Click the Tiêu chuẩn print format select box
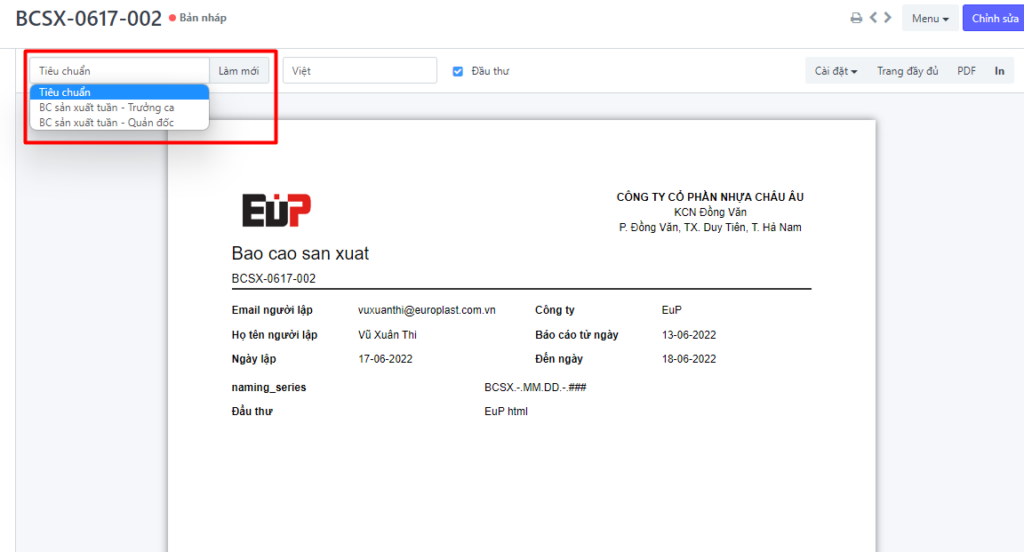Viewport: 1024px width, 552px height. coord(119,71)
